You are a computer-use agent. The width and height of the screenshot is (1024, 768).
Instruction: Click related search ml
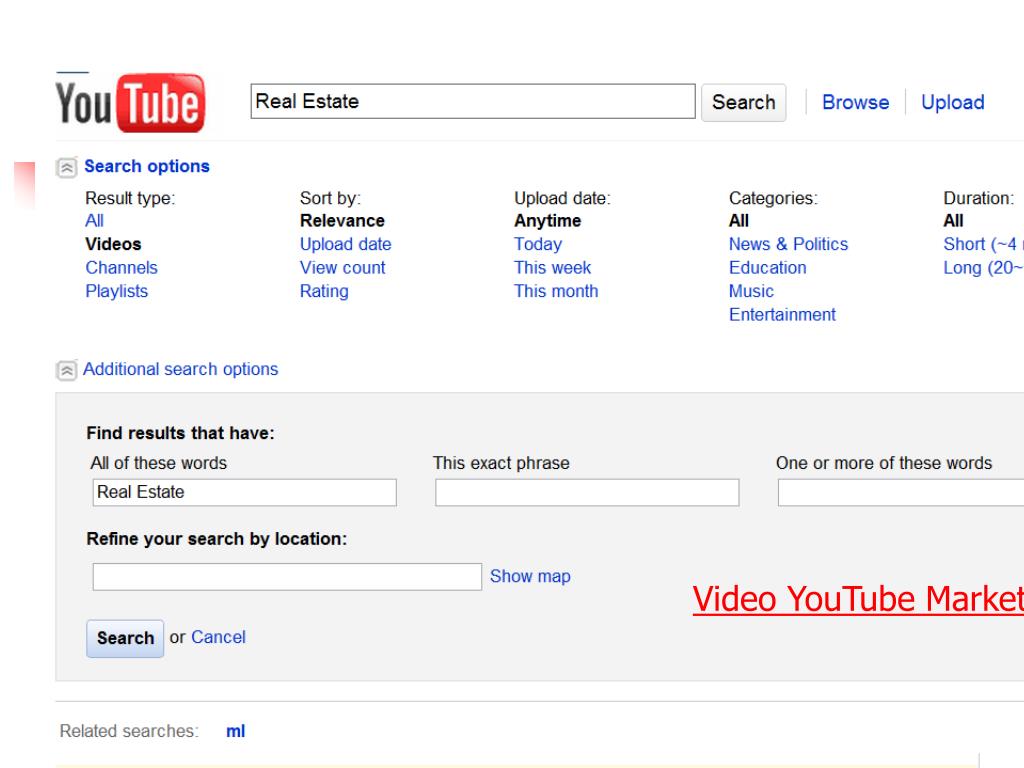point(236,731)
